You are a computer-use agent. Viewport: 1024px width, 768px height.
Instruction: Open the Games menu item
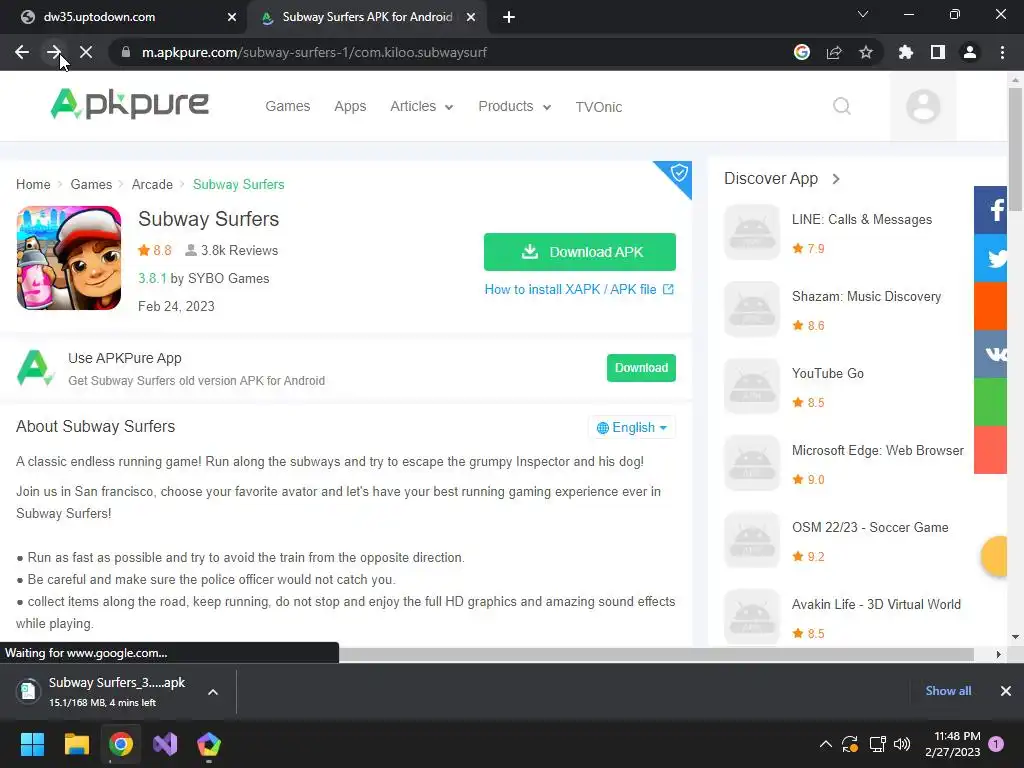tap(287, 106)
